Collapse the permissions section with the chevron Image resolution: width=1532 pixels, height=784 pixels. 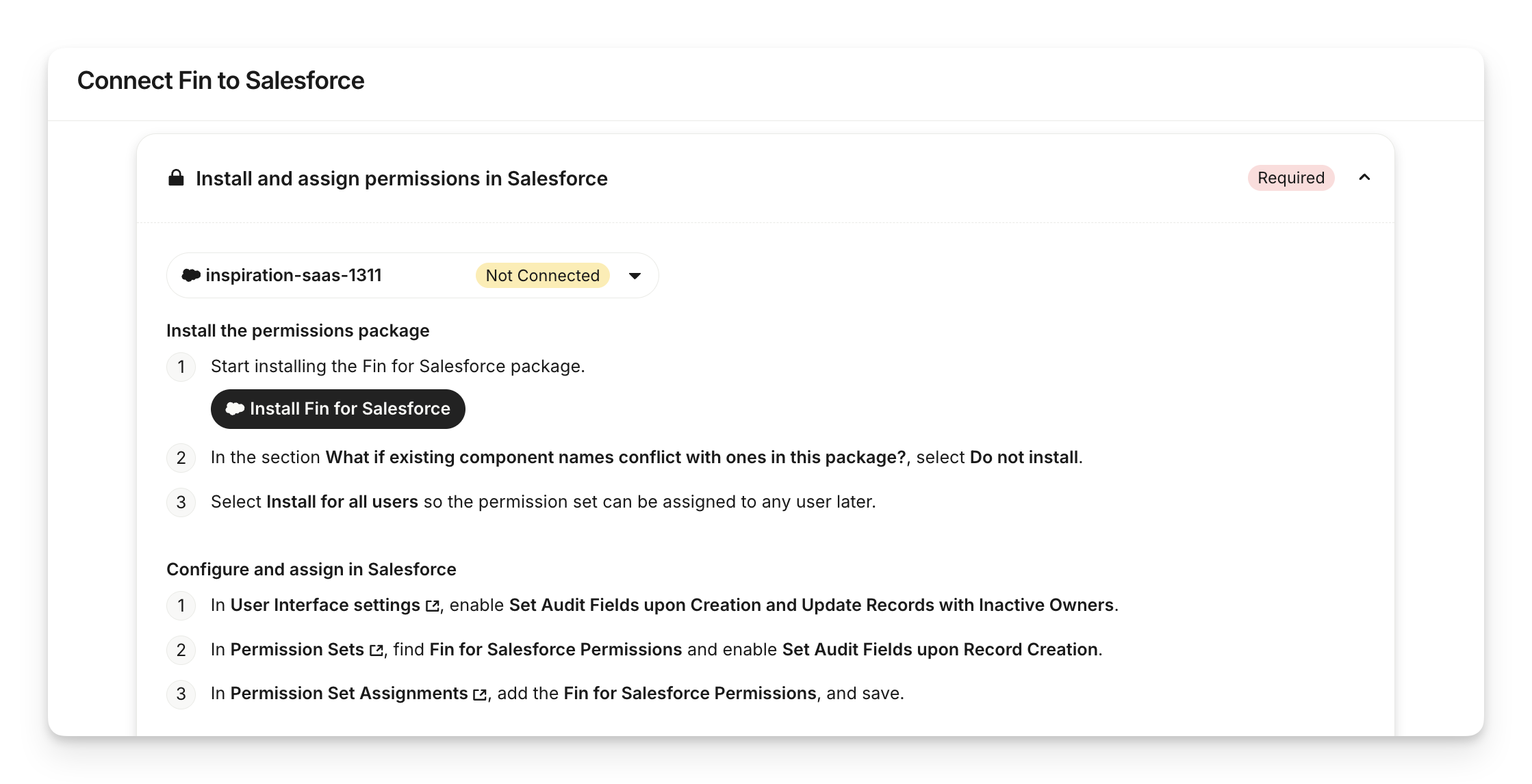pos(1364,178)
